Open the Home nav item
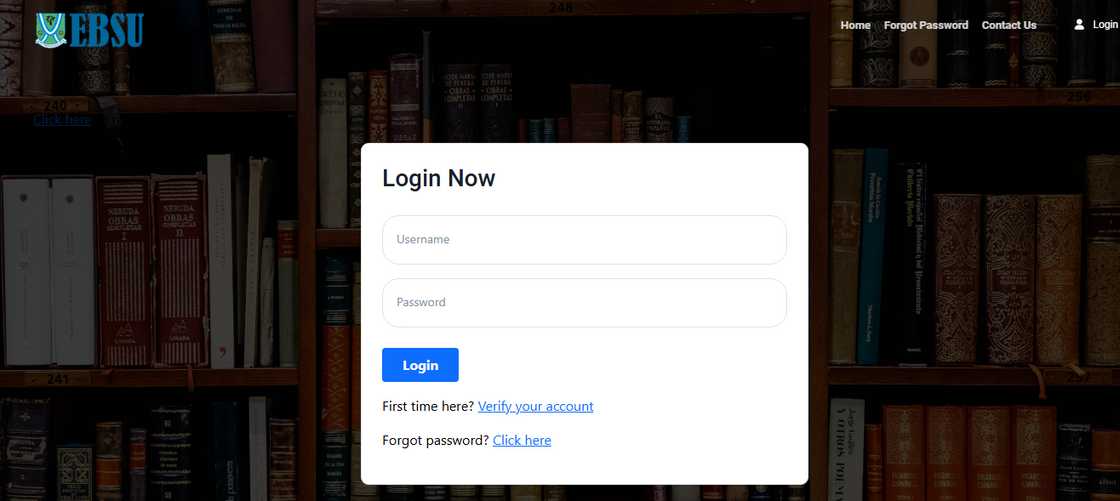 [855, 25]
